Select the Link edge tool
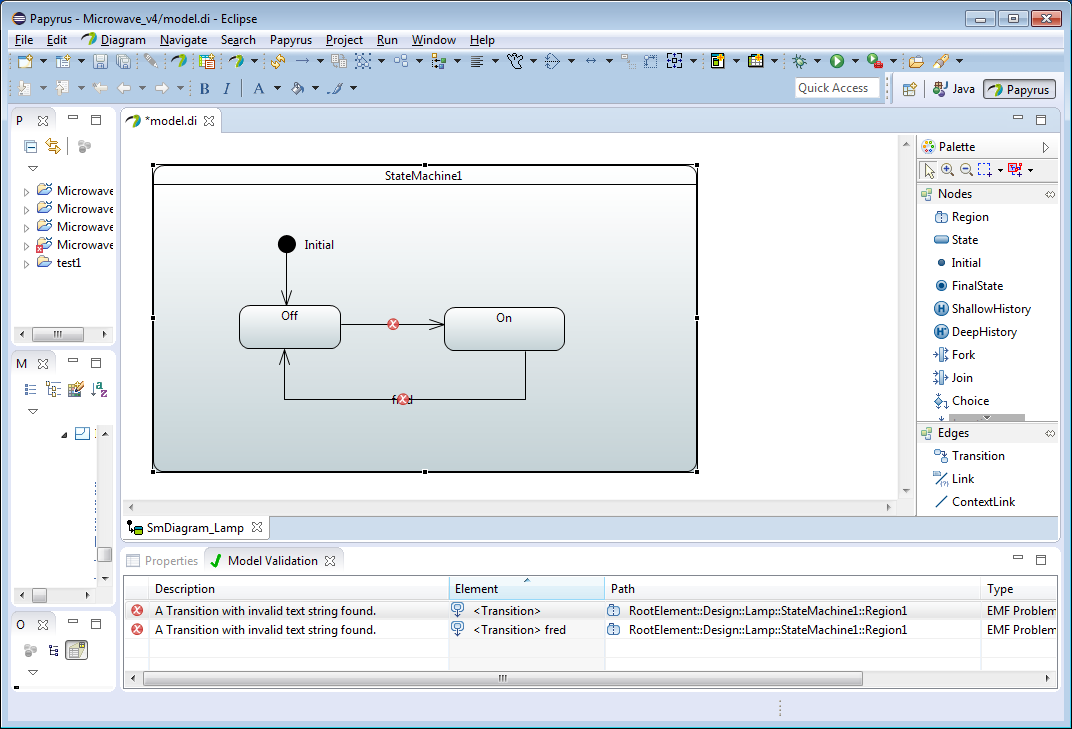This screenshot has width=1072, height=729. pyautogui.click(x=954, y=479)
